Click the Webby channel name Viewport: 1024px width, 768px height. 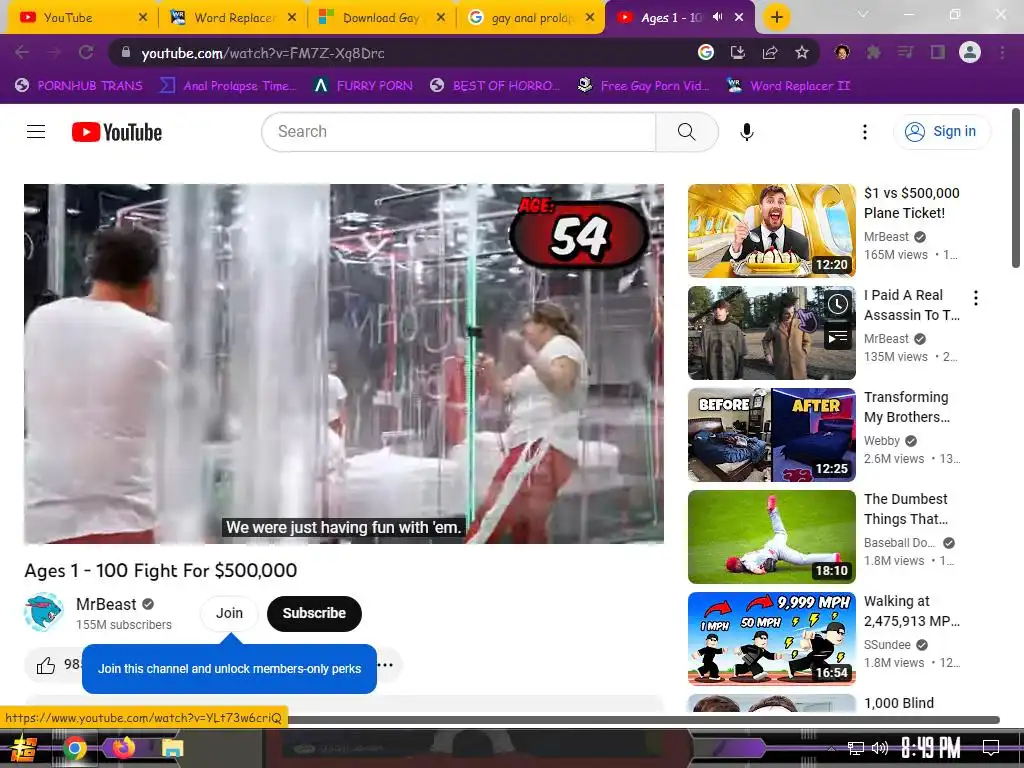tap(882, 441)
